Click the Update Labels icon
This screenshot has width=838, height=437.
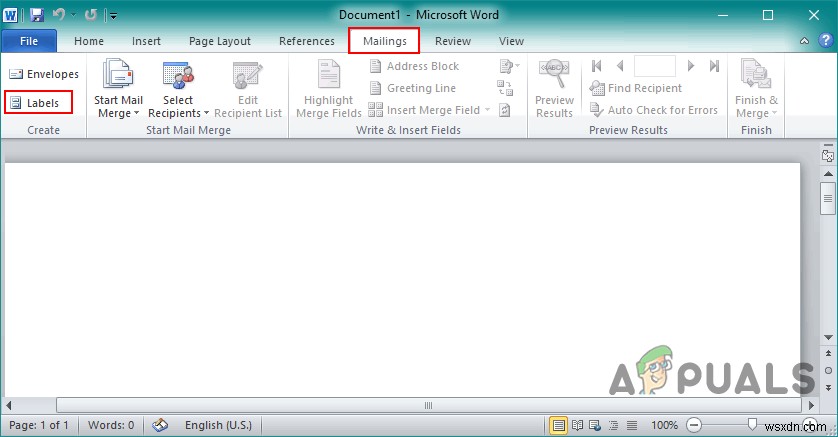tap(505, 110)
